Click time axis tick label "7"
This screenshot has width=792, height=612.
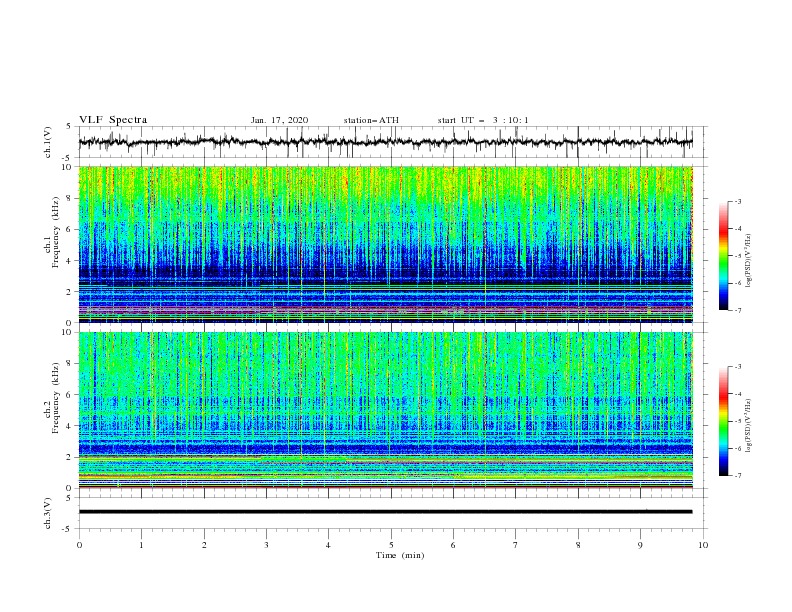[x=516, y=545]
